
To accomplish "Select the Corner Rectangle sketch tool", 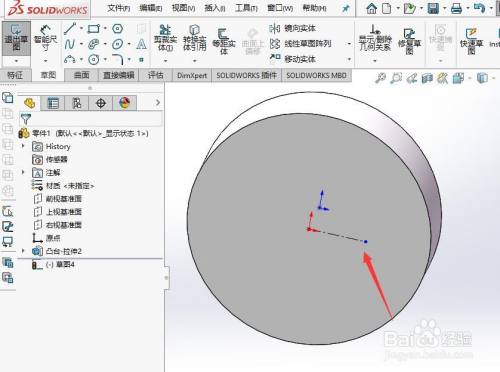I will point(94,29).
